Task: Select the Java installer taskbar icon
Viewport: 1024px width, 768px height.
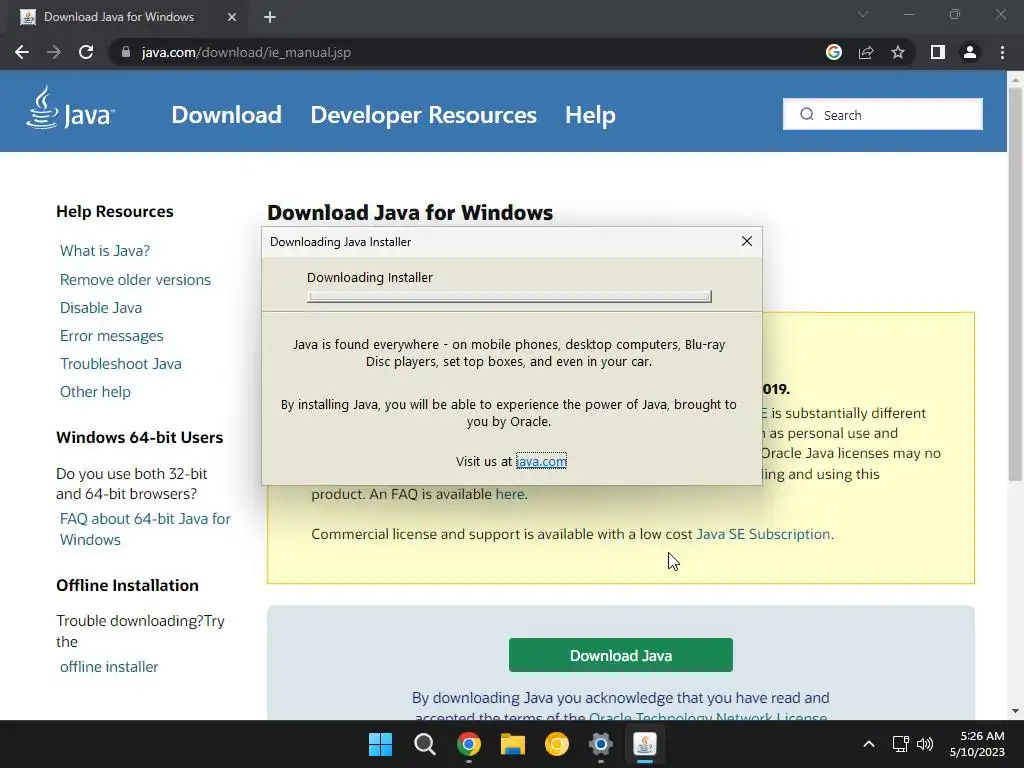Action: click(x=645, y=744)
